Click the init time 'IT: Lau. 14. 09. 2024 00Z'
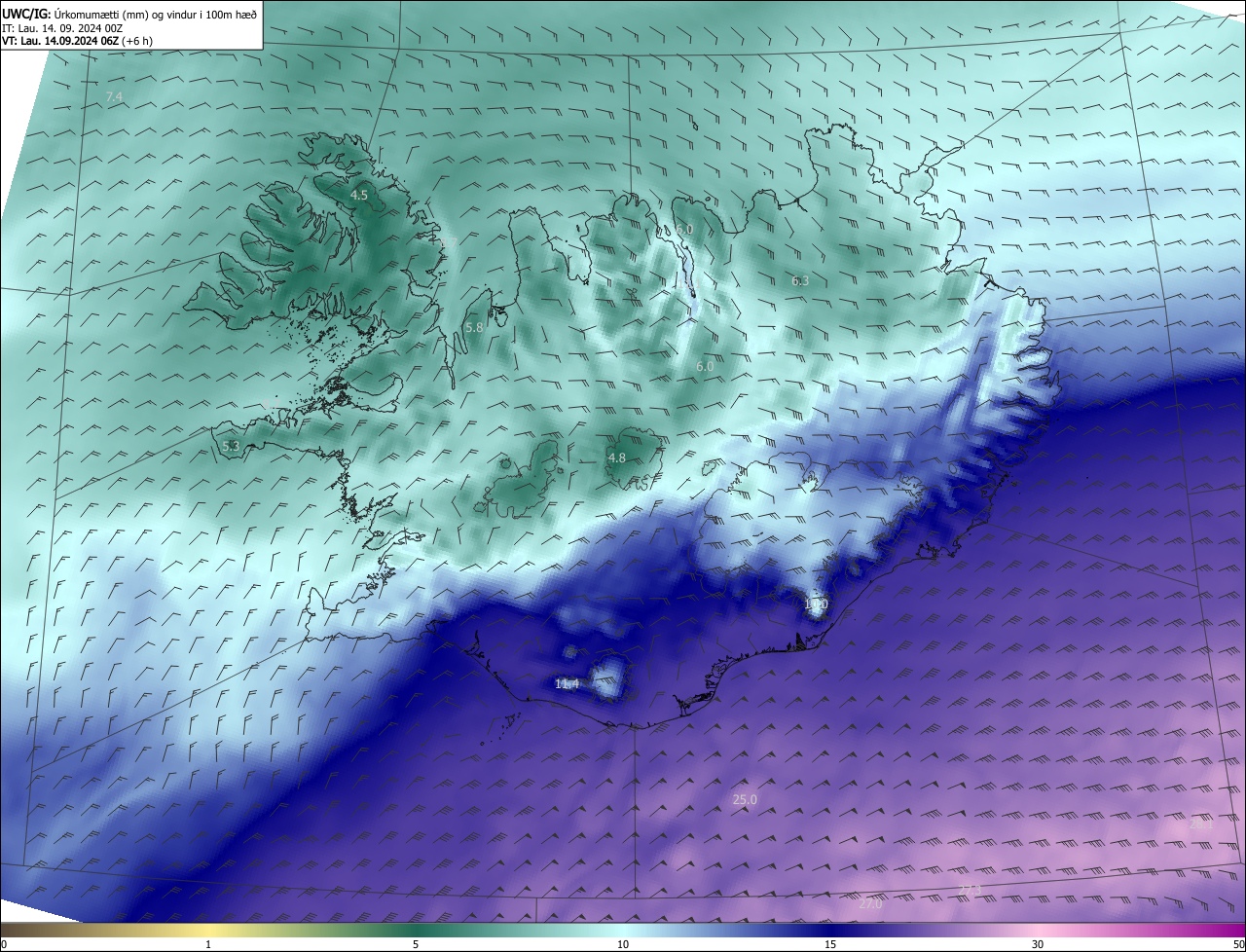This screenshot has height=952, width=1246. (61, 28)
